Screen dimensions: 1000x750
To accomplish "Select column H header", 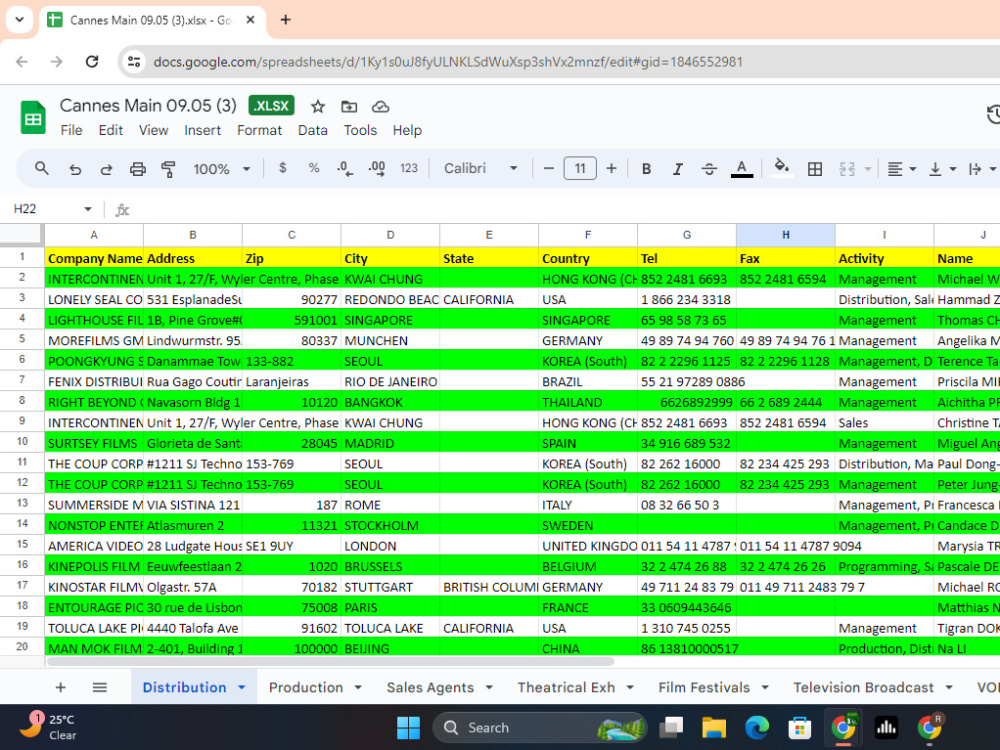I will coord(785,235).
